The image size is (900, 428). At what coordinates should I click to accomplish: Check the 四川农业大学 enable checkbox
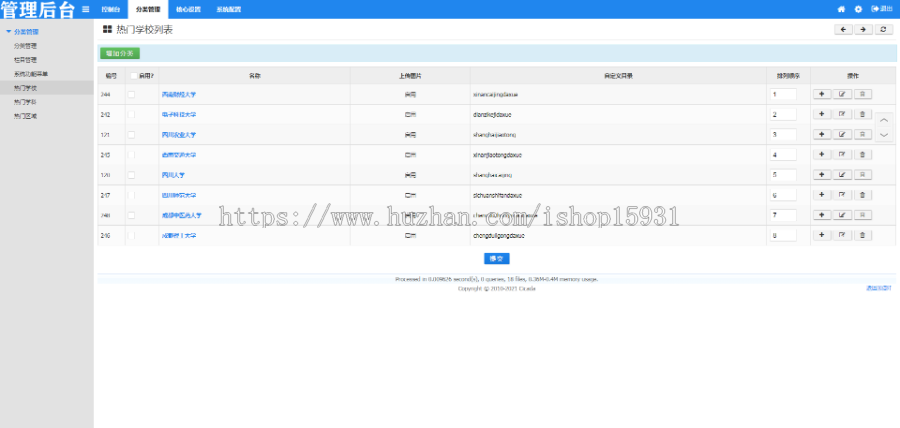click(x=131, y=134)
